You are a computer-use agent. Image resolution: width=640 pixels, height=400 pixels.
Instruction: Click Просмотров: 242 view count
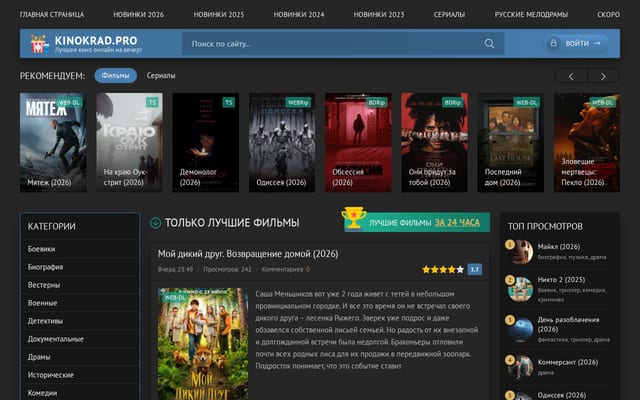pos(227,269)
